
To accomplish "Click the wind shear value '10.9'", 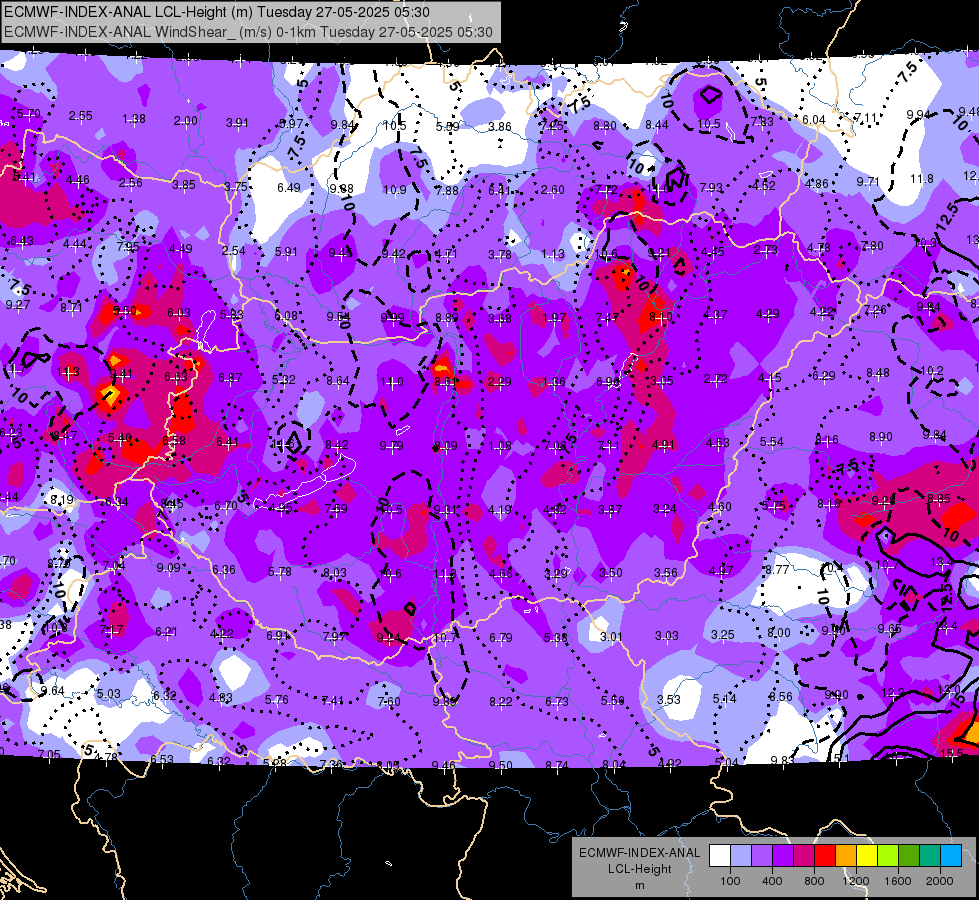I will [x=395, y=189].
